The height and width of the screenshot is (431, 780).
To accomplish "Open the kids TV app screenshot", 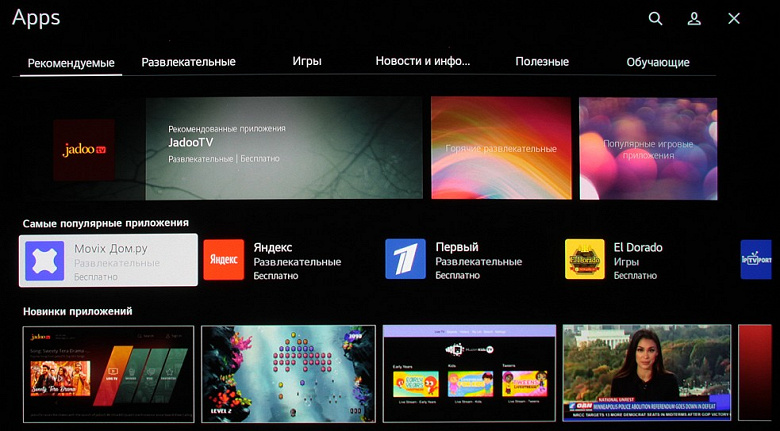I will point(469,373).
